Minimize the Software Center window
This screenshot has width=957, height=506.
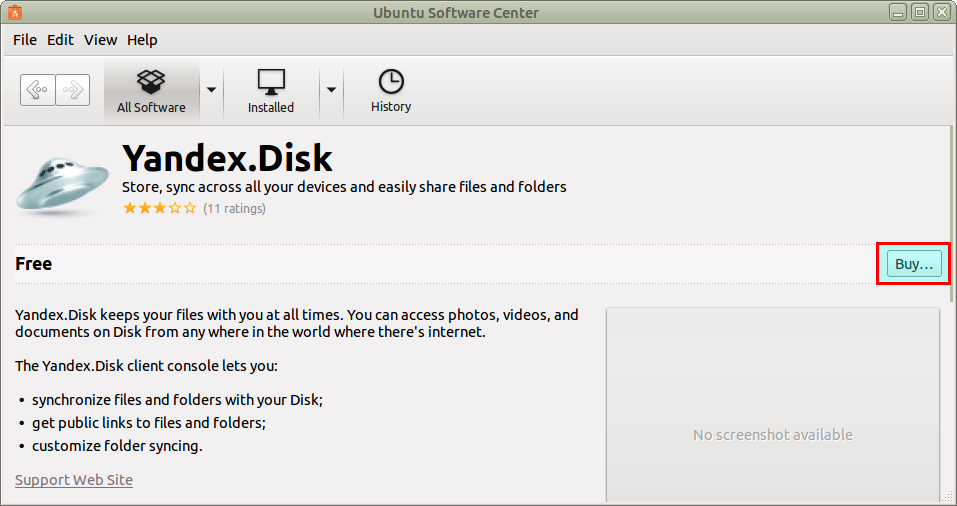(898, 12)
